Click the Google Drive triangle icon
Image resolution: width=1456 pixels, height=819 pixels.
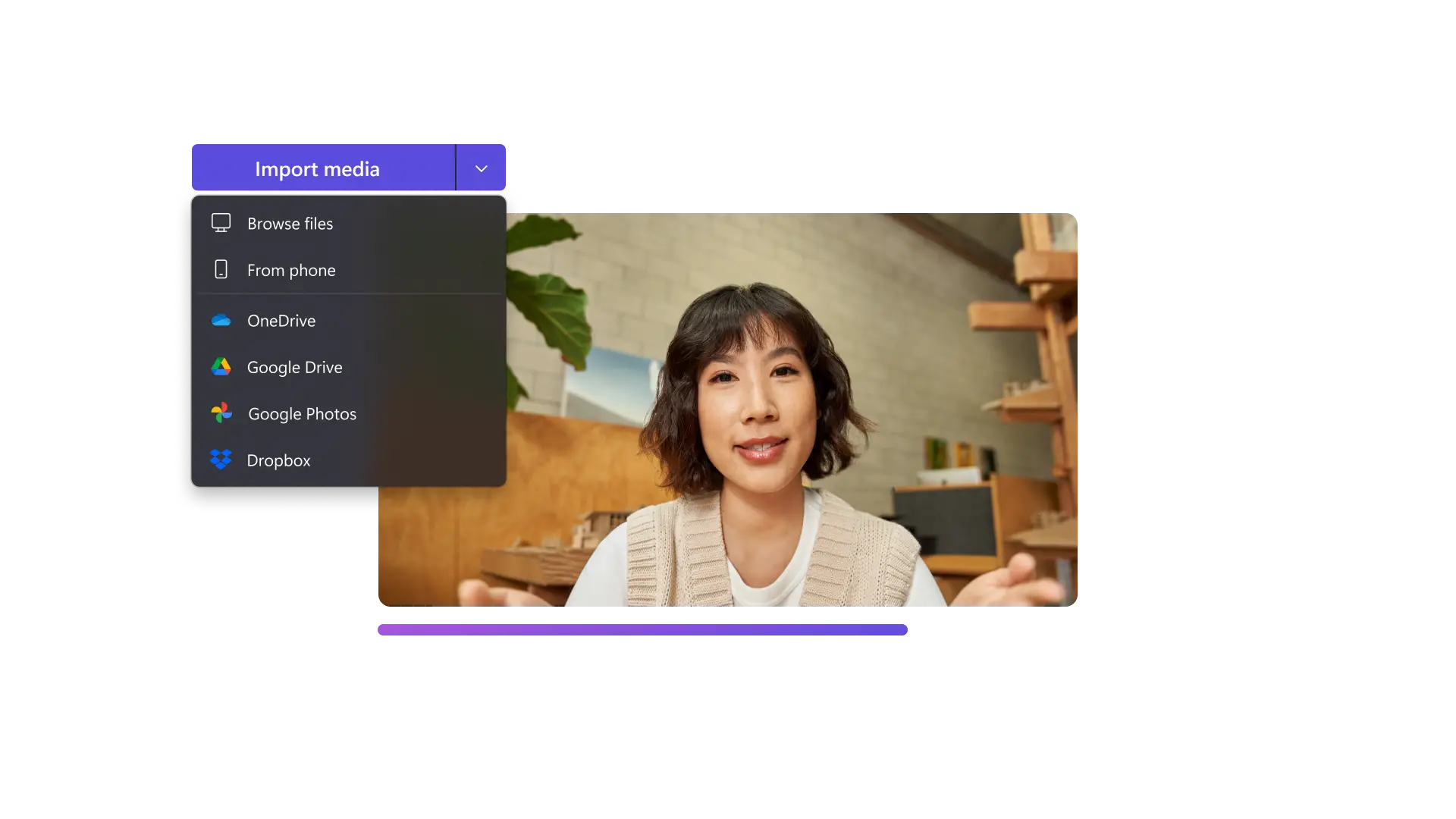[x=221, y=367]
